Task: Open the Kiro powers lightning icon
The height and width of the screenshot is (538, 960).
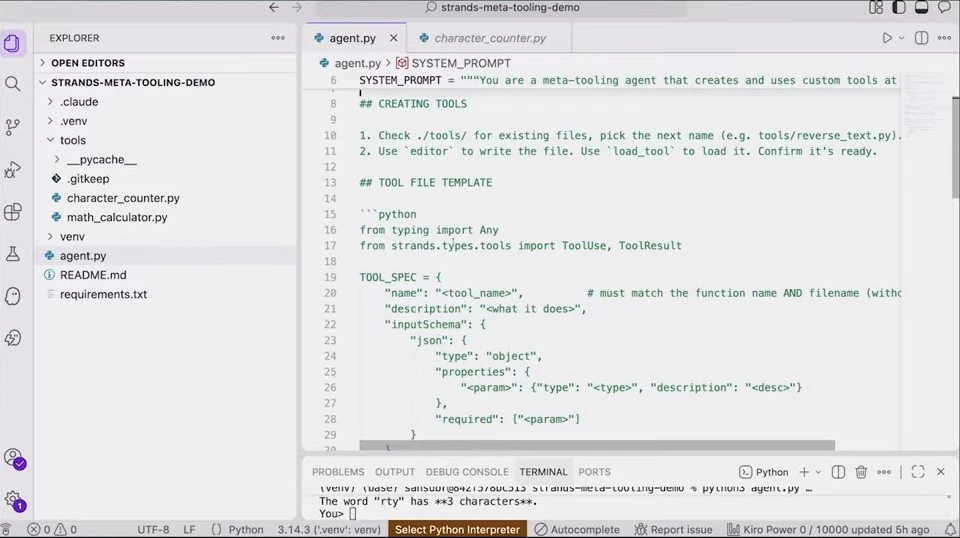Action: pyautogui.click(x=12, y=338)
